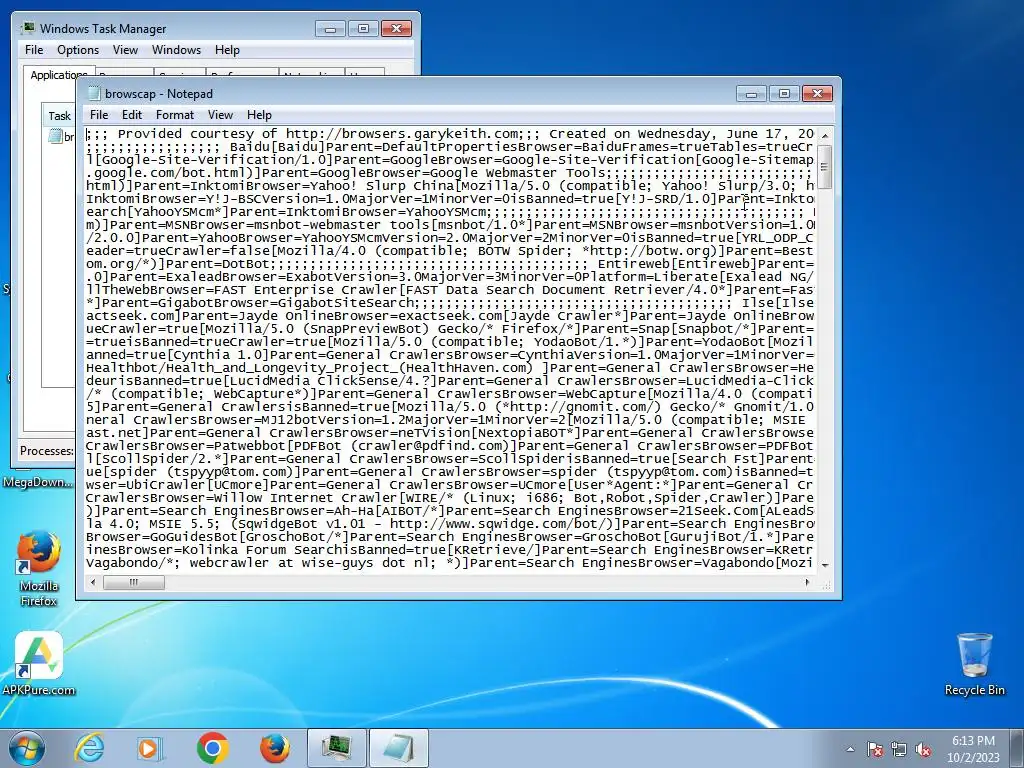Click the Task column header in Task Manager
Screen dimensions: 1024x768
click(x=59, y=116)
